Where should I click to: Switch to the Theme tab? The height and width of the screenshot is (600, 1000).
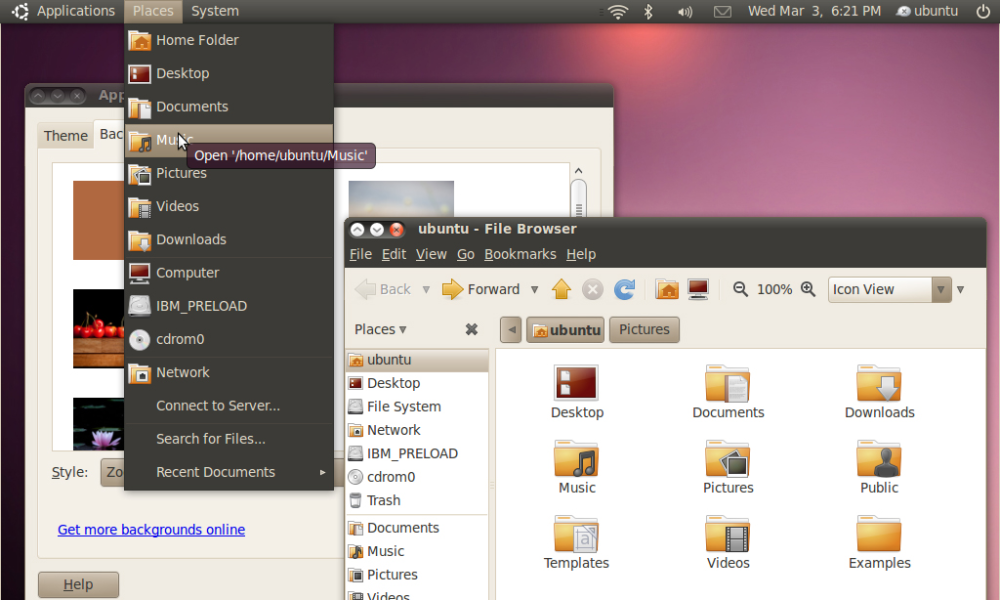[x=66, y=136]
